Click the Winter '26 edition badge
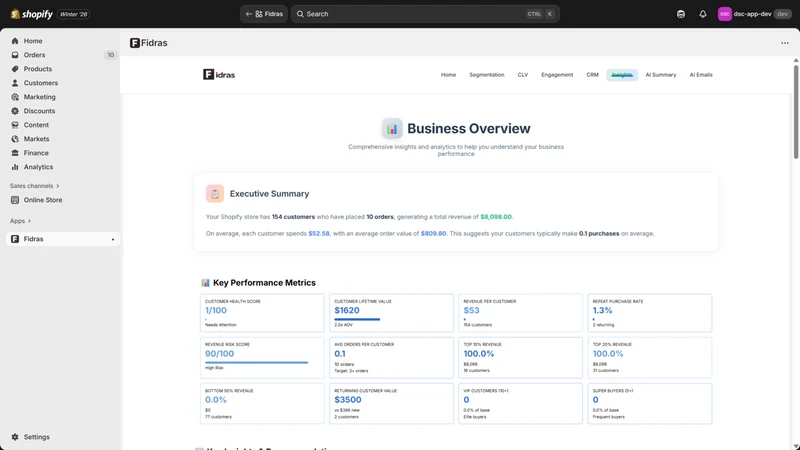 [x=73, y=14]
